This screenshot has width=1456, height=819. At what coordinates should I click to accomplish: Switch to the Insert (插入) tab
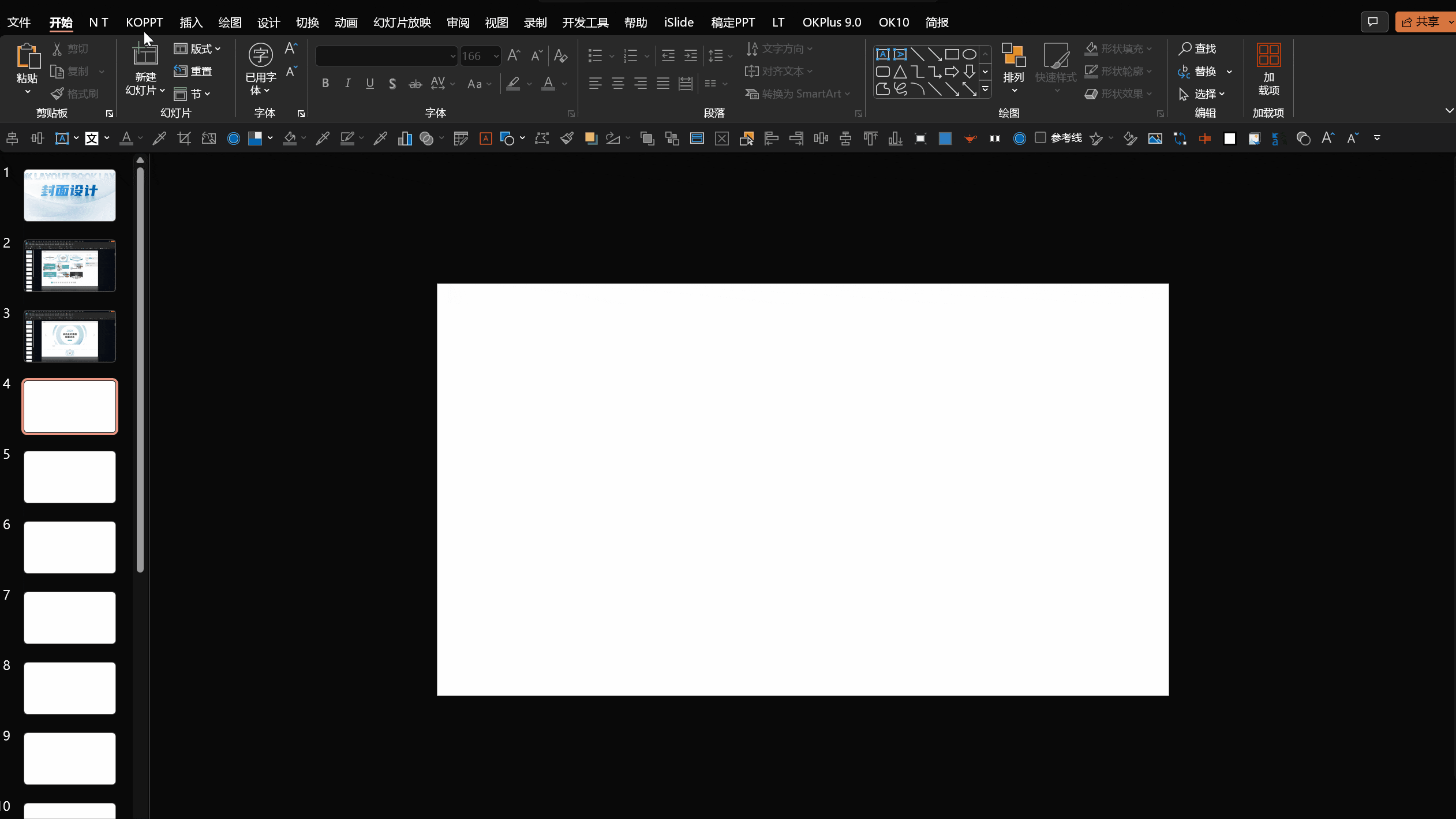(191, 22)
